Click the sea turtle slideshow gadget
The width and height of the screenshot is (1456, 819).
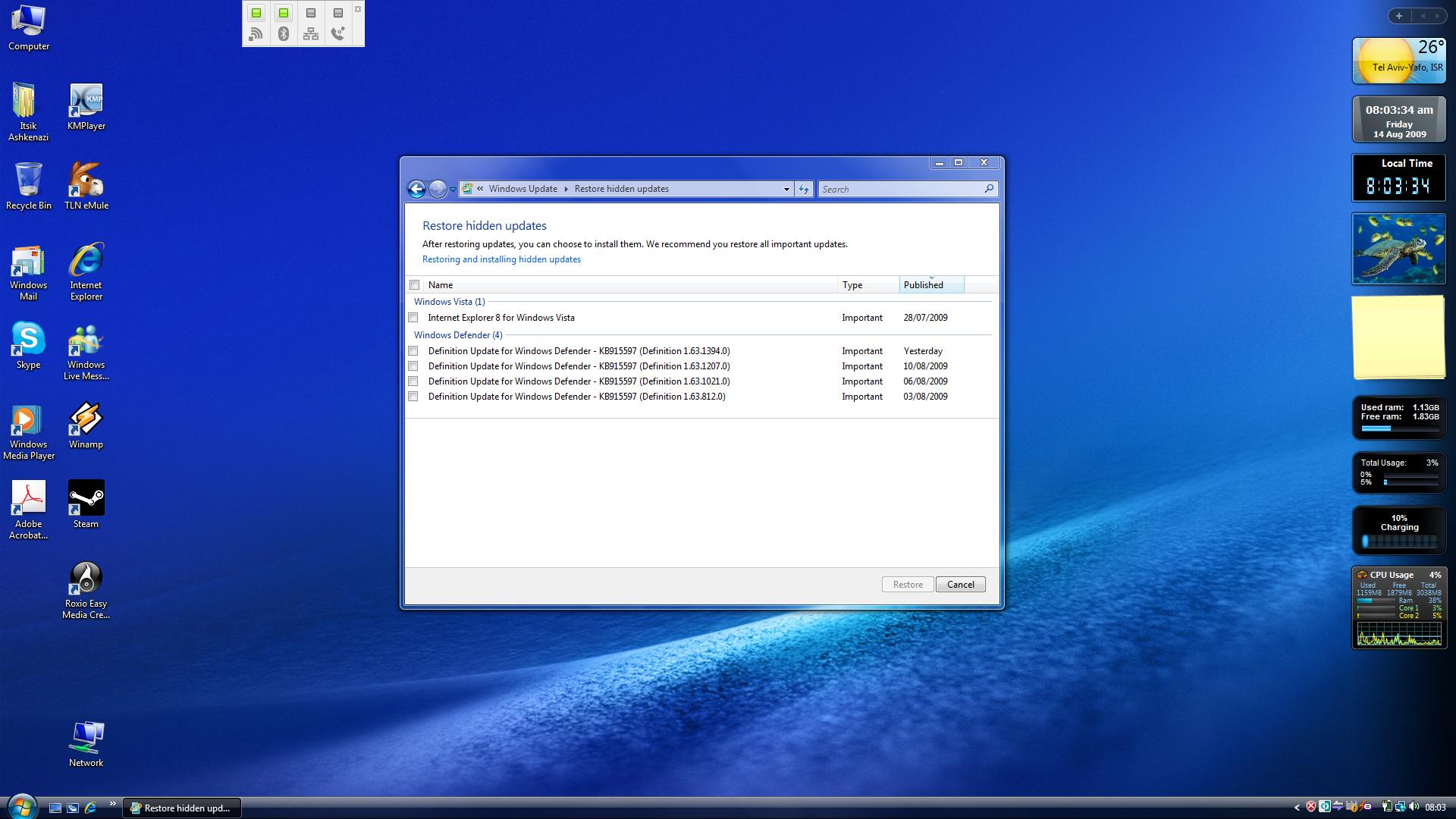[1398, 249]
